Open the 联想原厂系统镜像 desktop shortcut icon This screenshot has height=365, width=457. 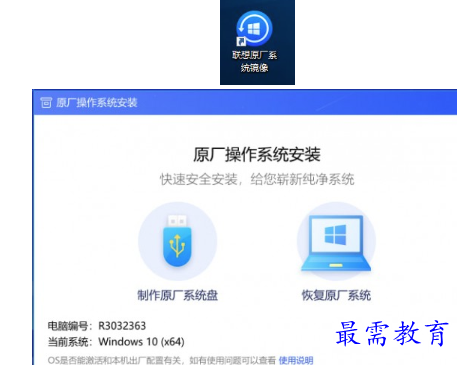click(255, 28)
